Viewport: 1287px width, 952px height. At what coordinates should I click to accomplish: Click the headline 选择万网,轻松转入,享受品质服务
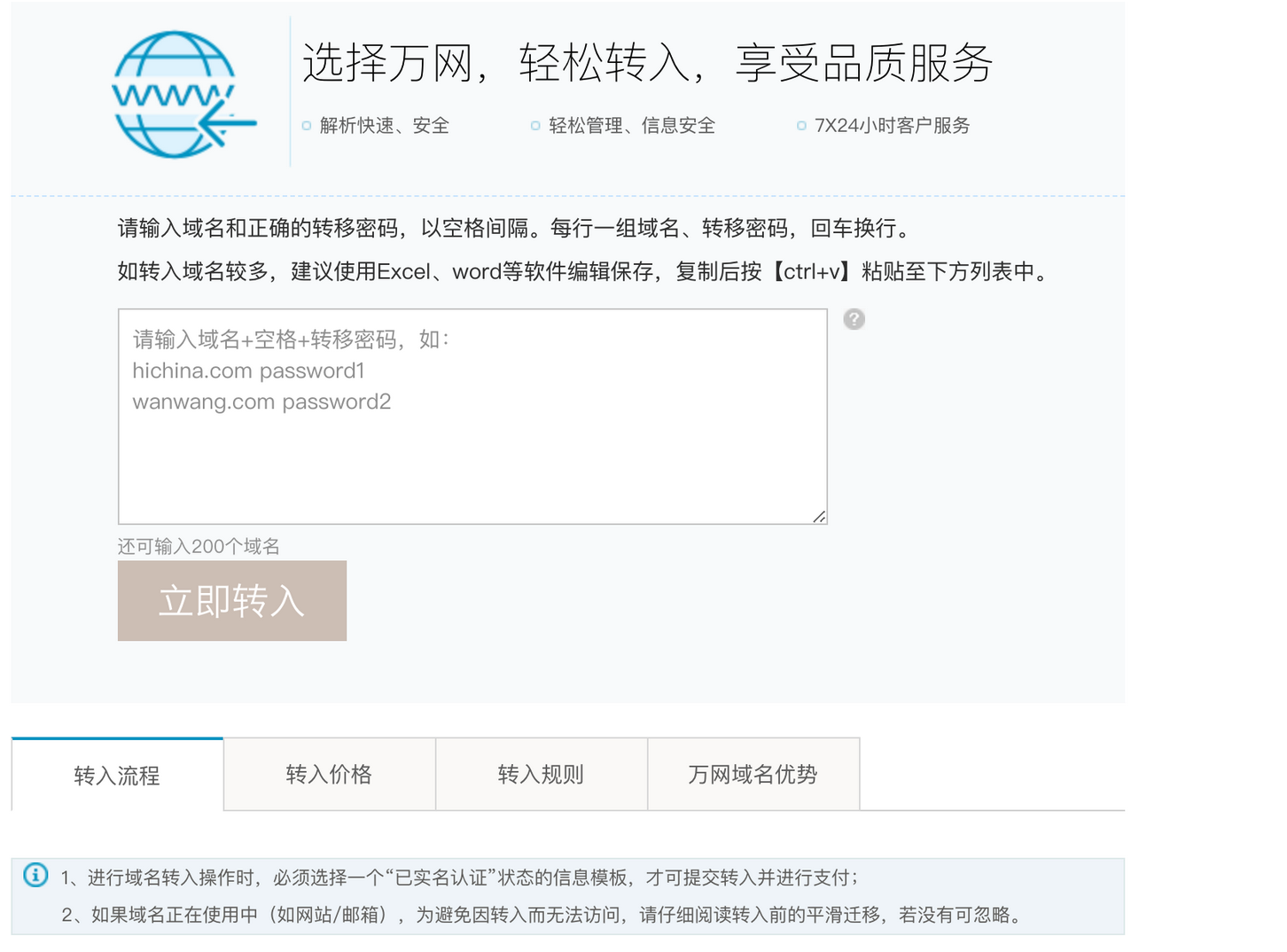[647, 63]
